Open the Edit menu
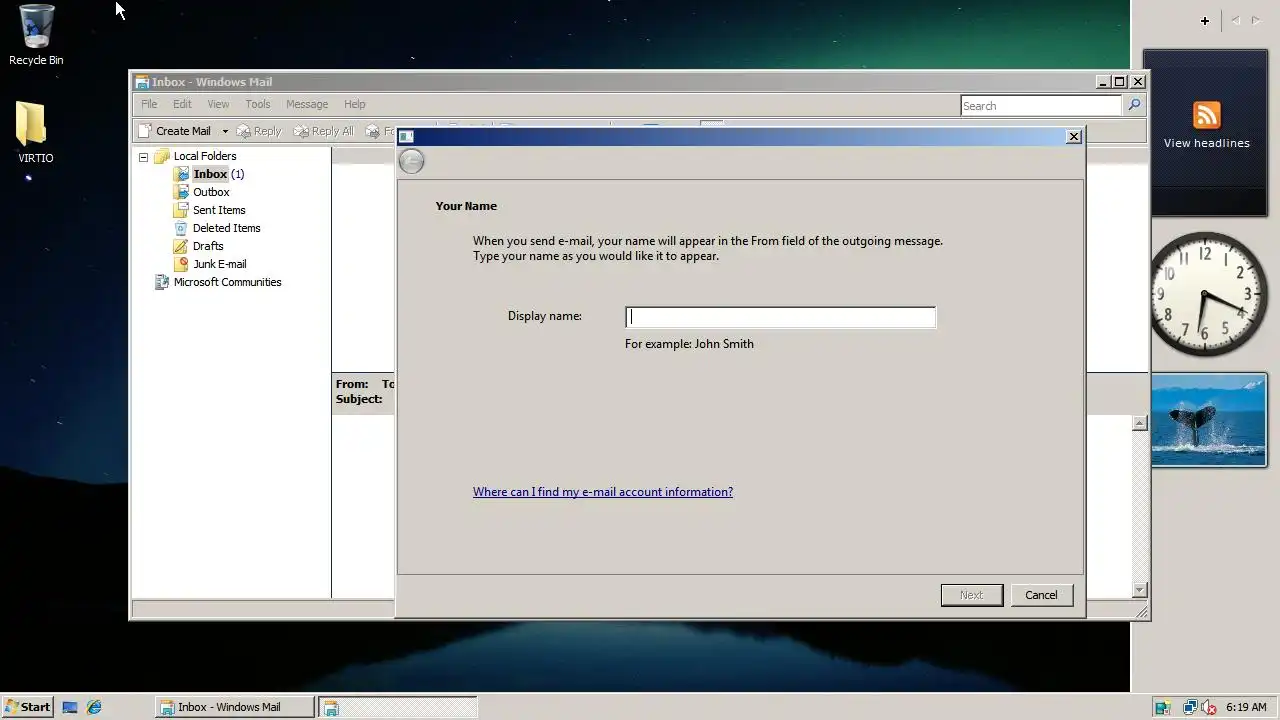The width and height of the screenshot is (1280, 720). [182, 104]
